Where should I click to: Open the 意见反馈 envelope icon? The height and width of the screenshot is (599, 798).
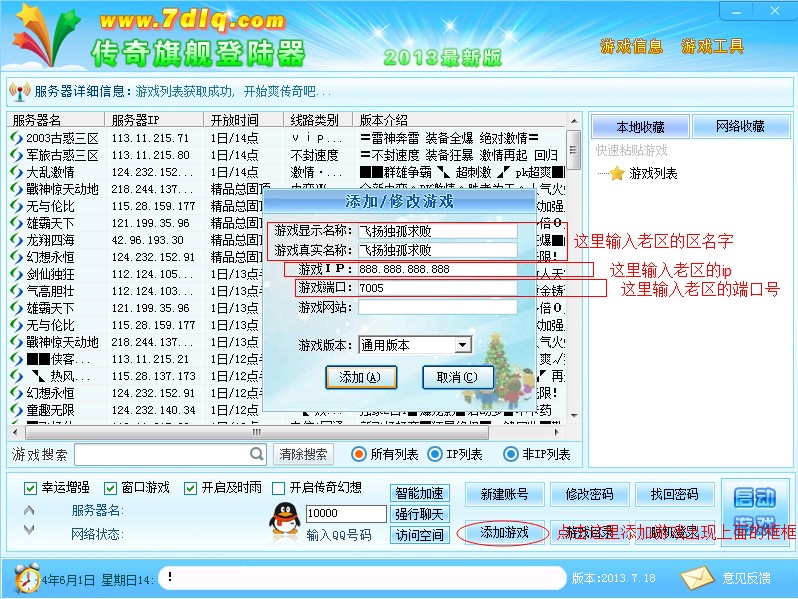[x=697, y=578]
